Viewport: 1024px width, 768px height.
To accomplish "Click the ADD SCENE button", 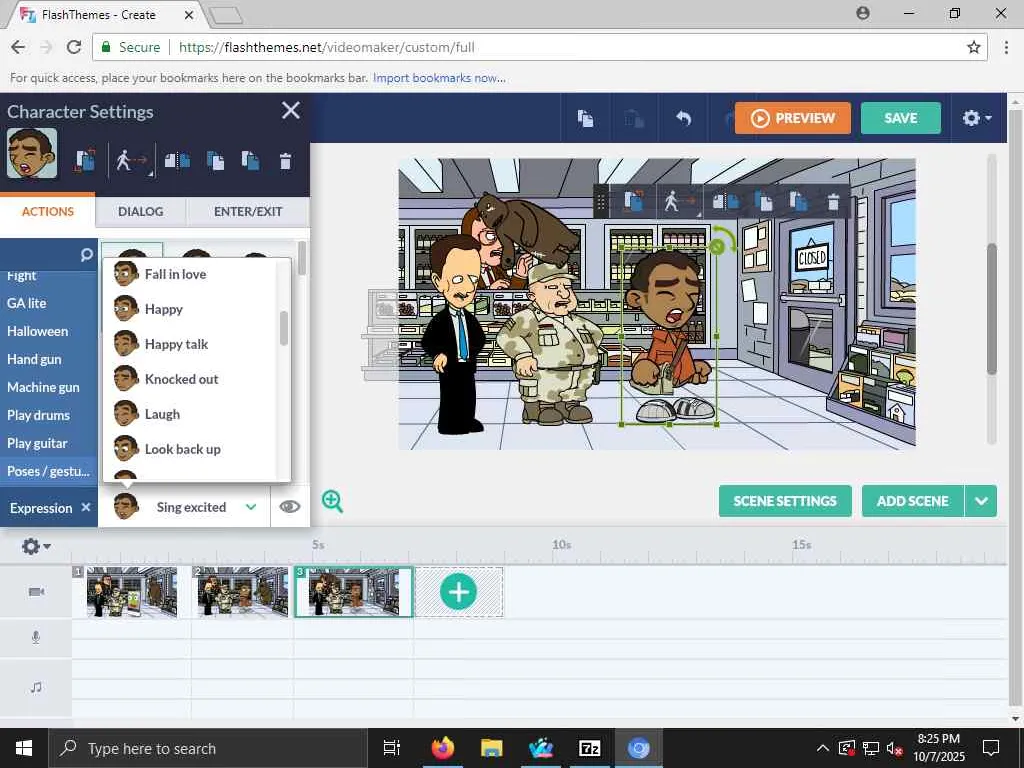I will (912, 501).
